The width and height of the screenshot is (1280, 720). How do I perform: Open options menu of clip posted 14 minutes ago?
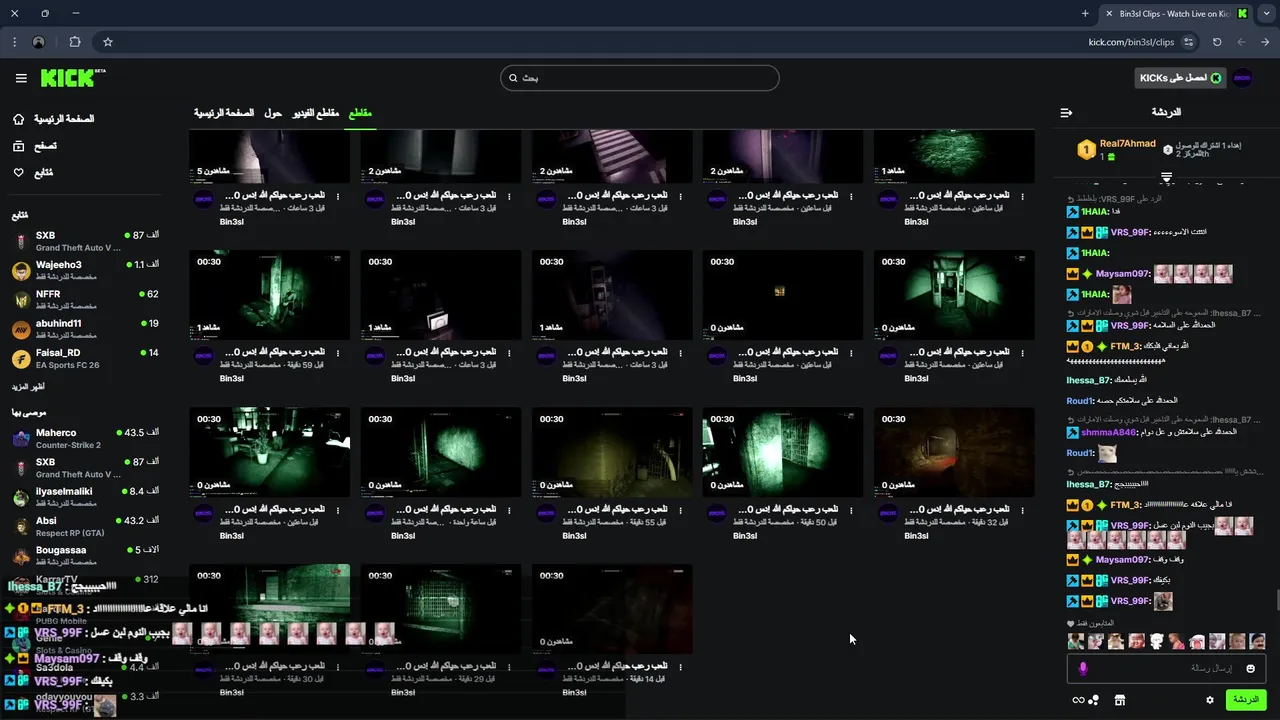pyautogui.click(x=680, y=667)
